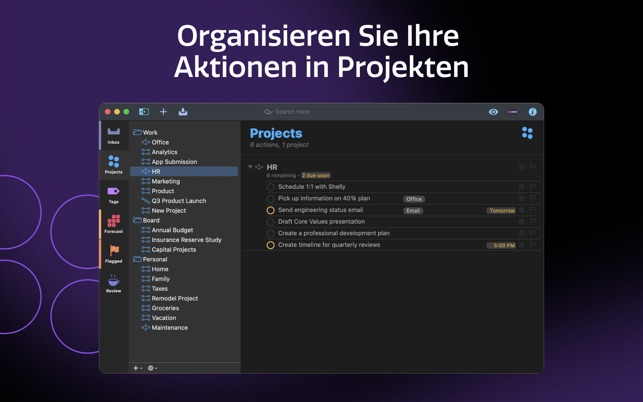
Task: Open note for Send engineering status email
Action: (x=522, y=210)
